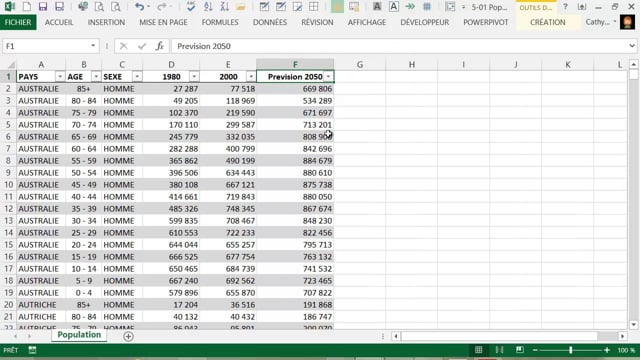This screenshot has height=360, width=640.
Task: Switch to the DONNÉES ribbon tab
Action: (x=270, y=22)
